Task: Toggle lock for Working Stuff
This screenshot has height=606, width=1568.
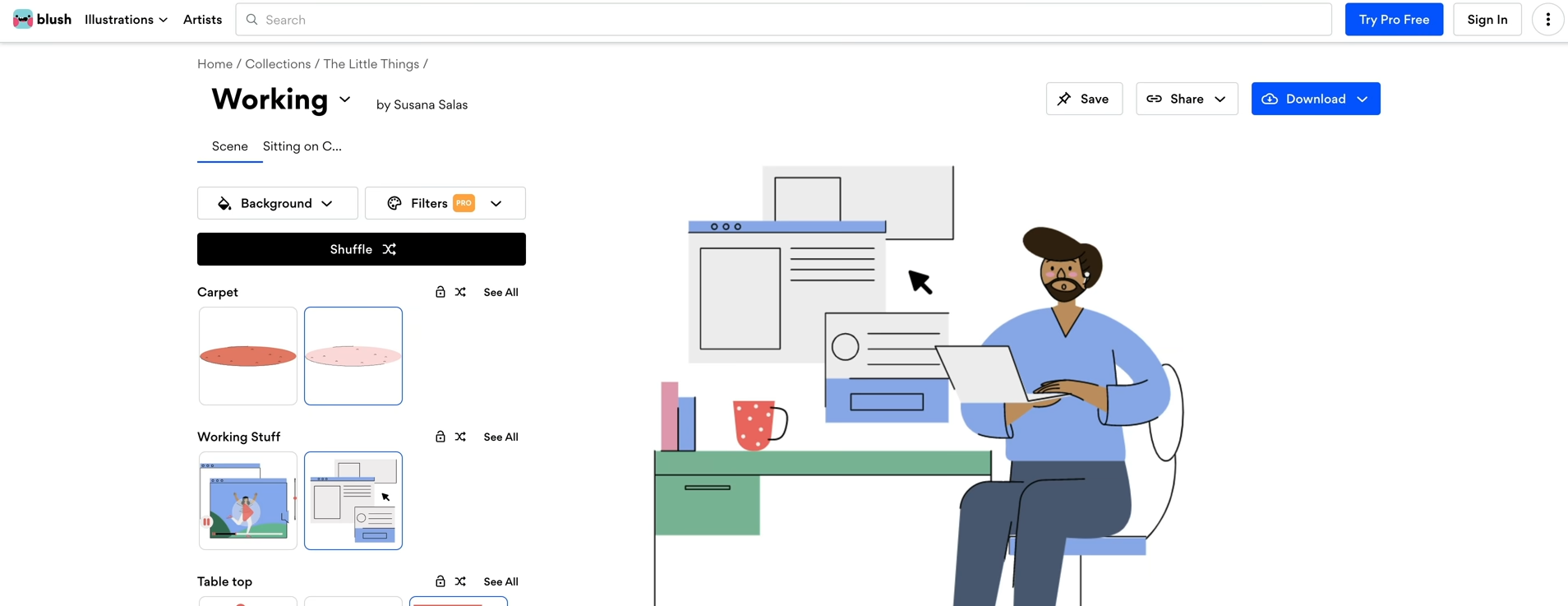Action: click(440, 437)
